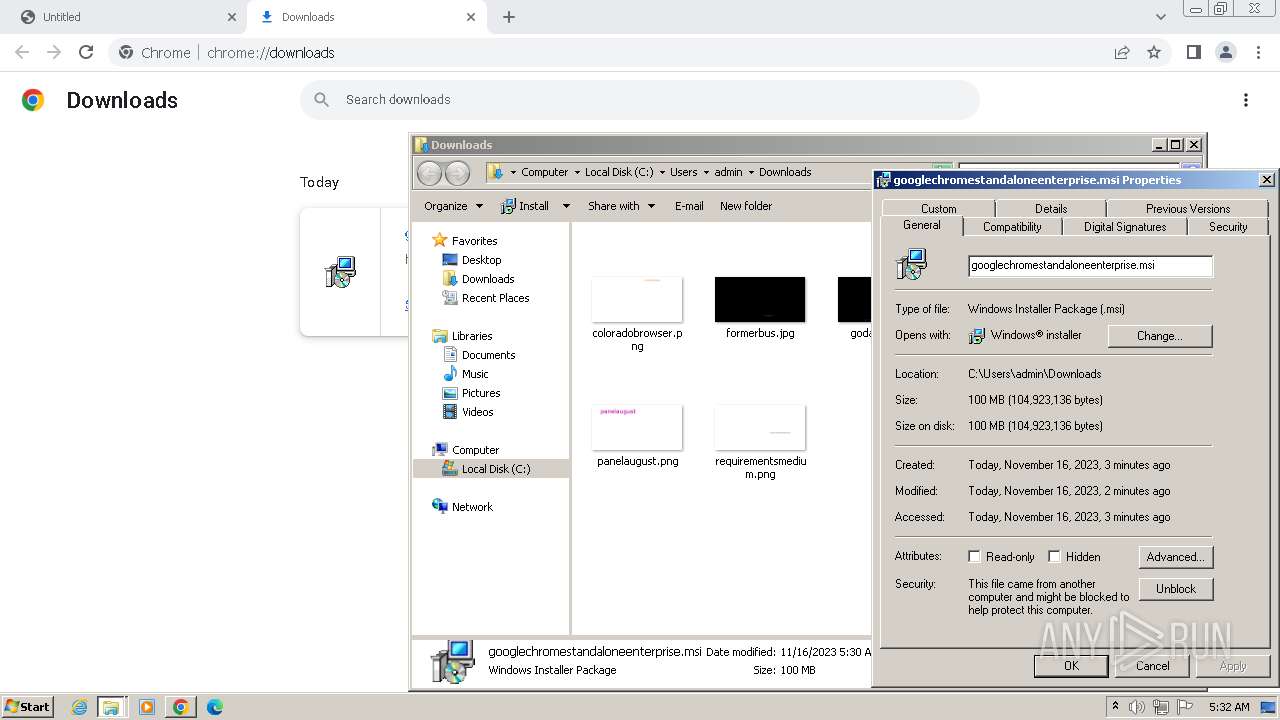Open Security tab in Properties
This screenshot has height=720, width=1280.
pyautogui.click(x=1228, y=227)
